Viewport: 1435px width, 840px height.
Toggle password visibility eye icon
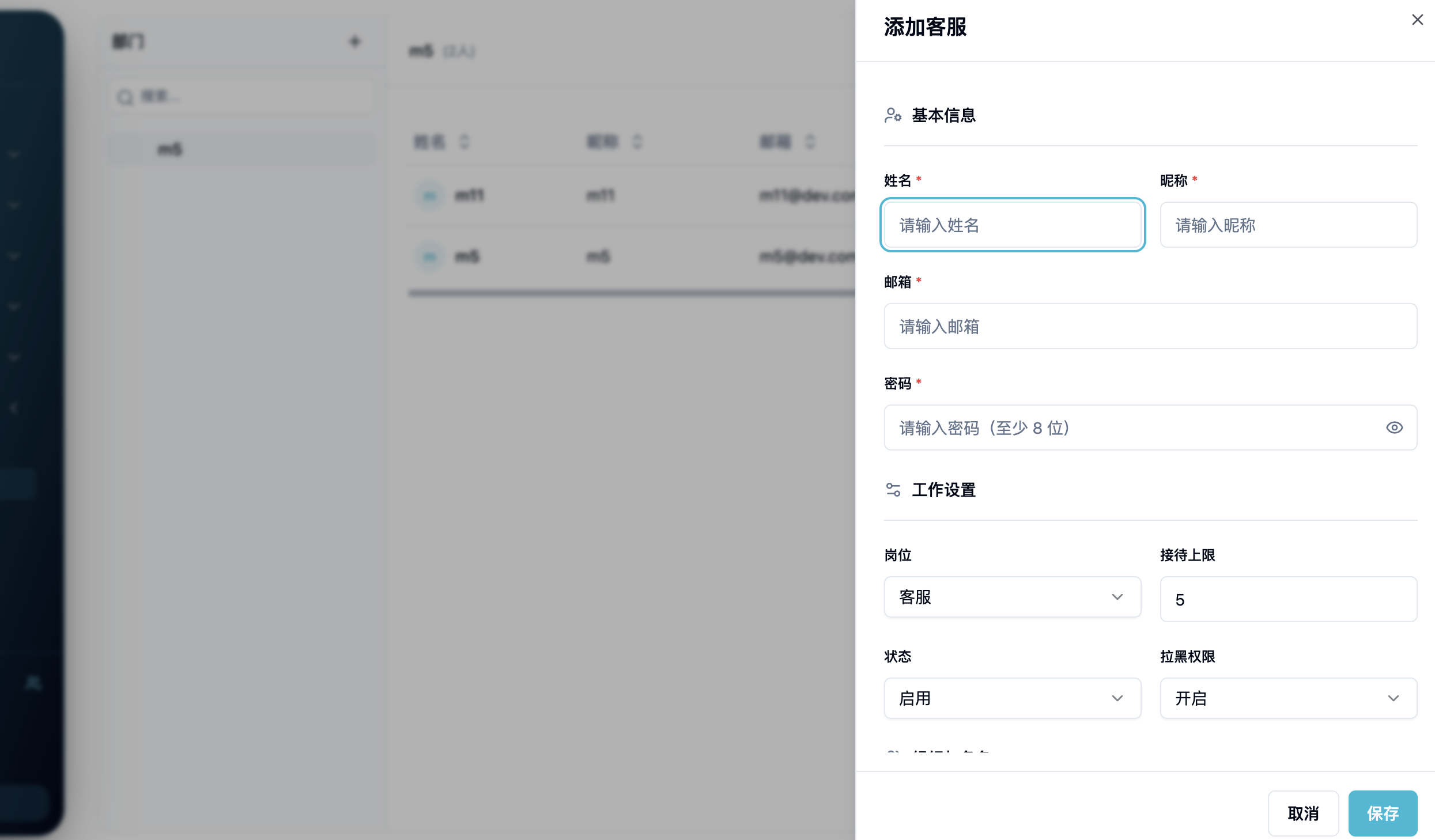(1394, 427)
